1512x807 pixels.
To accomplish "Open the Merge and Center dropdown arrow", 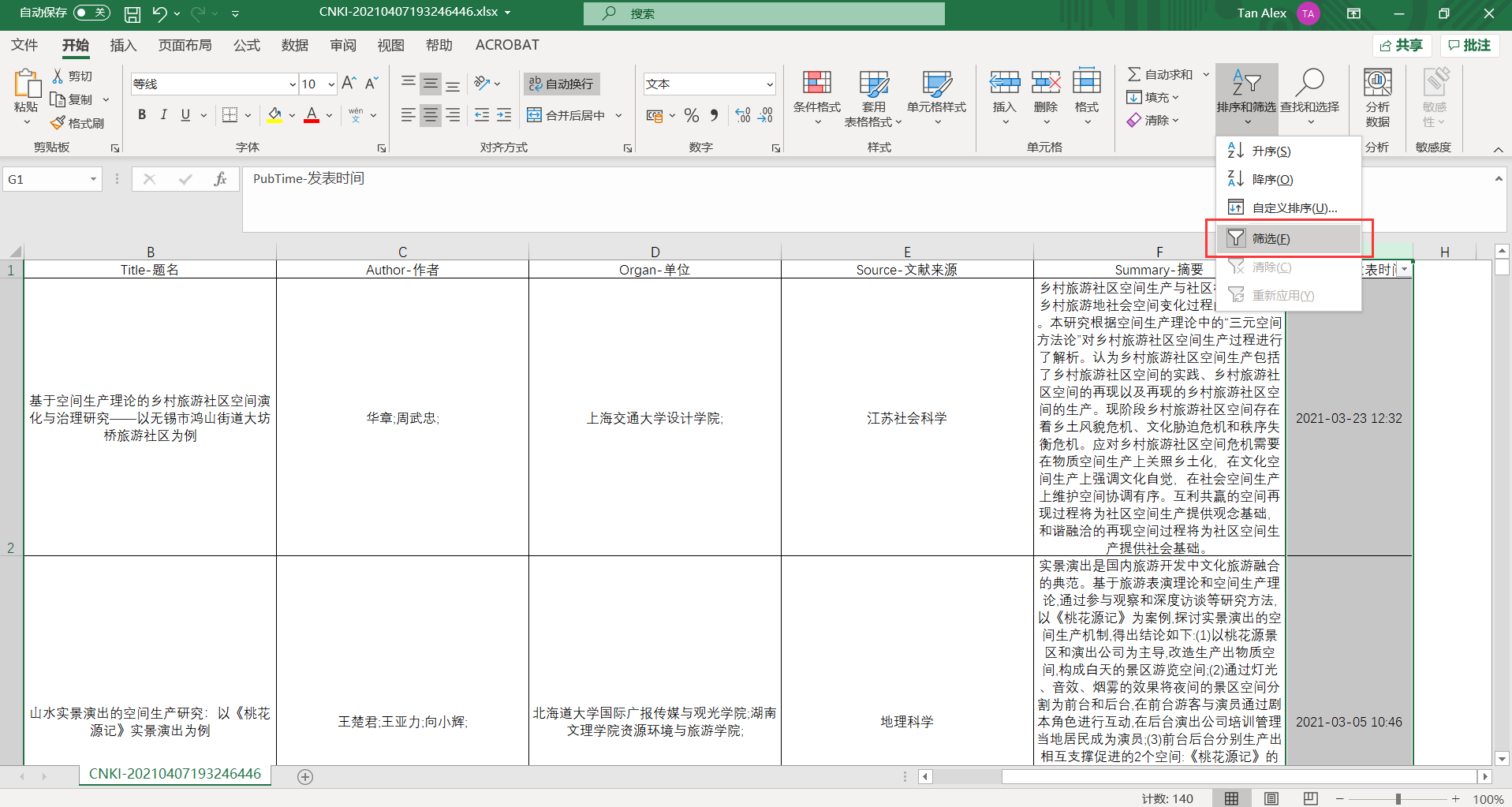I will tap(618, 115).
